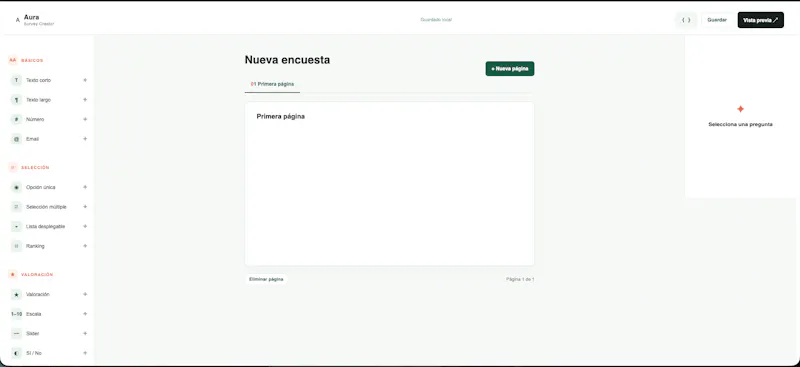Add an Escala question via plus
Image resolution: width=800 pixels, height=367 pixels.
85,314
